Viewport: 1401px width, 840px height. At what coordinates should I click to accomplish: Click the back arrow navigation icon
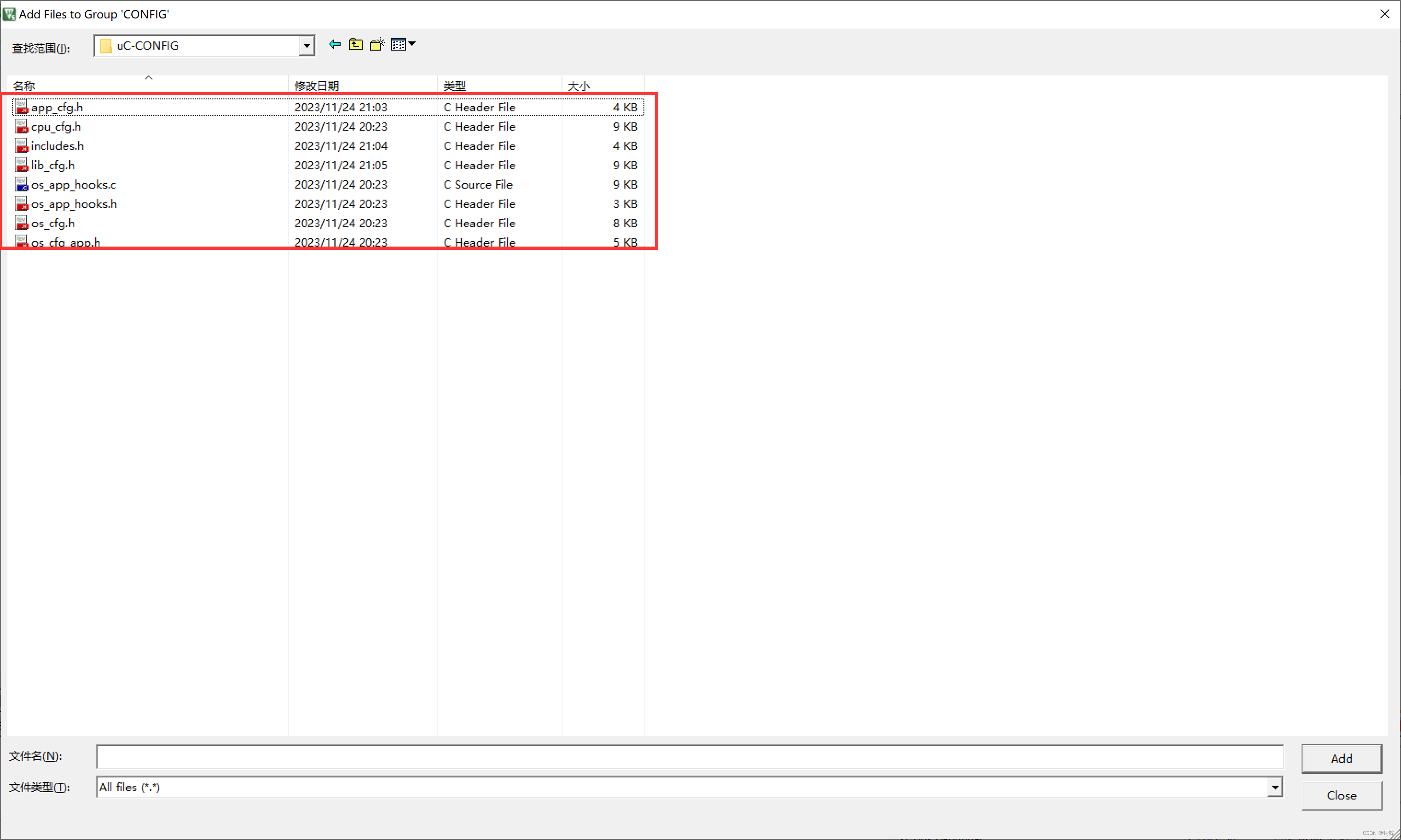[x=335, y=44]
